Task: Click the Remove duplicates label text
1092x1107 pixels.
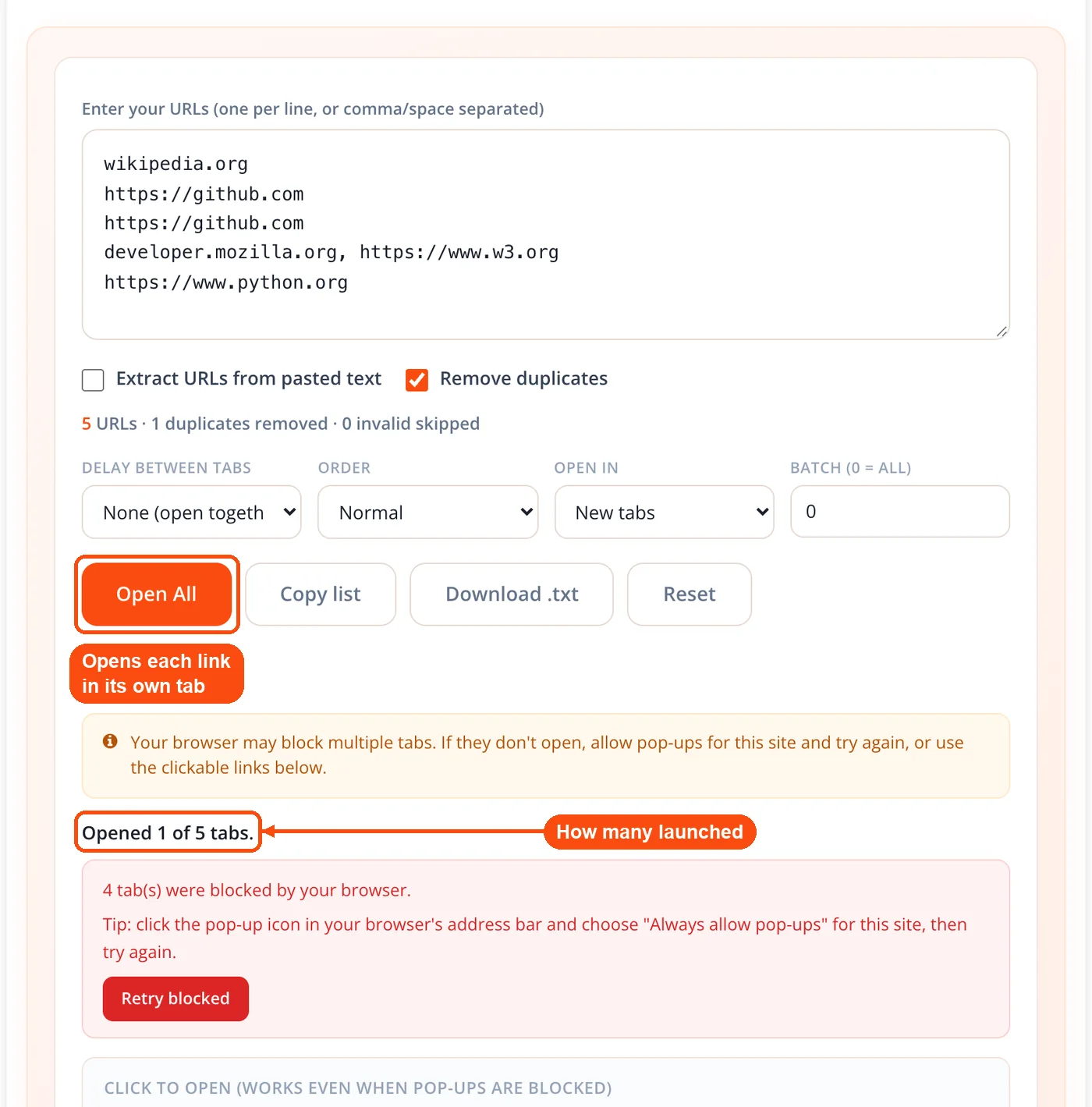Action: (523, 379)
